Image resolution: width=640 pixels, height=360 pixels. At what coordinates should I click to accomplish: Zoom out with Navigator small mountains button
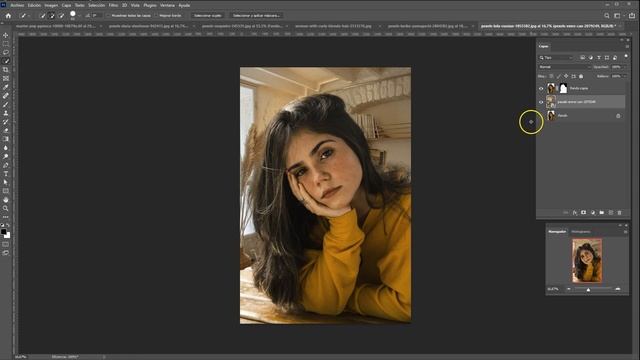pos(569,289)
